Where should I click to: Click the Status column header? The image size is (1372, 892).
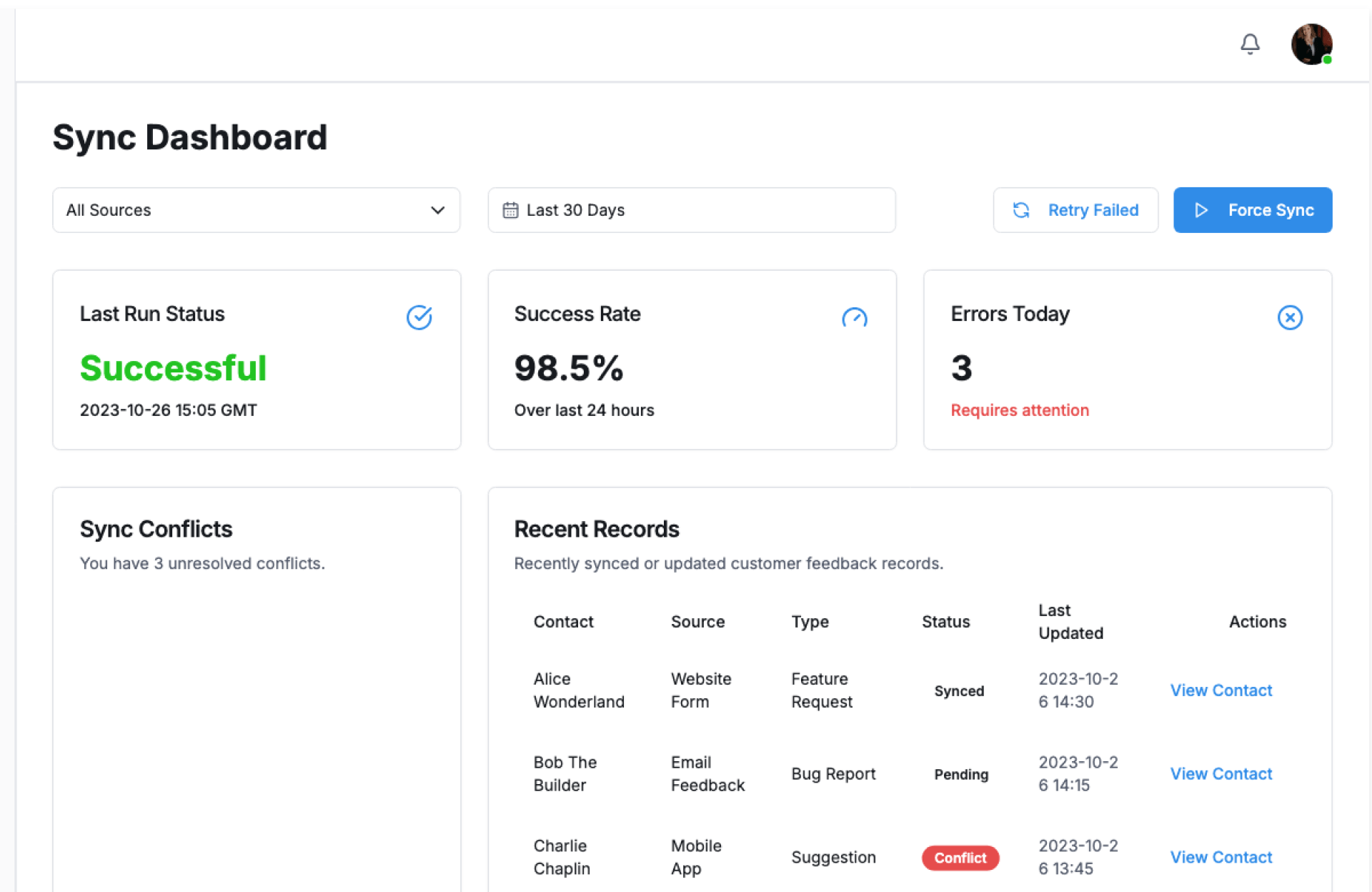(x=945, y=622)
